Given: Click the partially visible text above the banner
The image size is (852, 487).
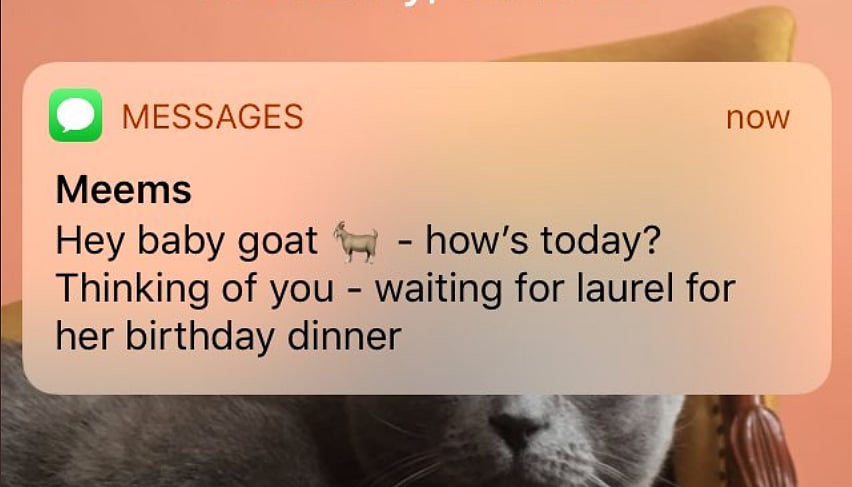Looking at the screenshot, I should pos(425,5).
